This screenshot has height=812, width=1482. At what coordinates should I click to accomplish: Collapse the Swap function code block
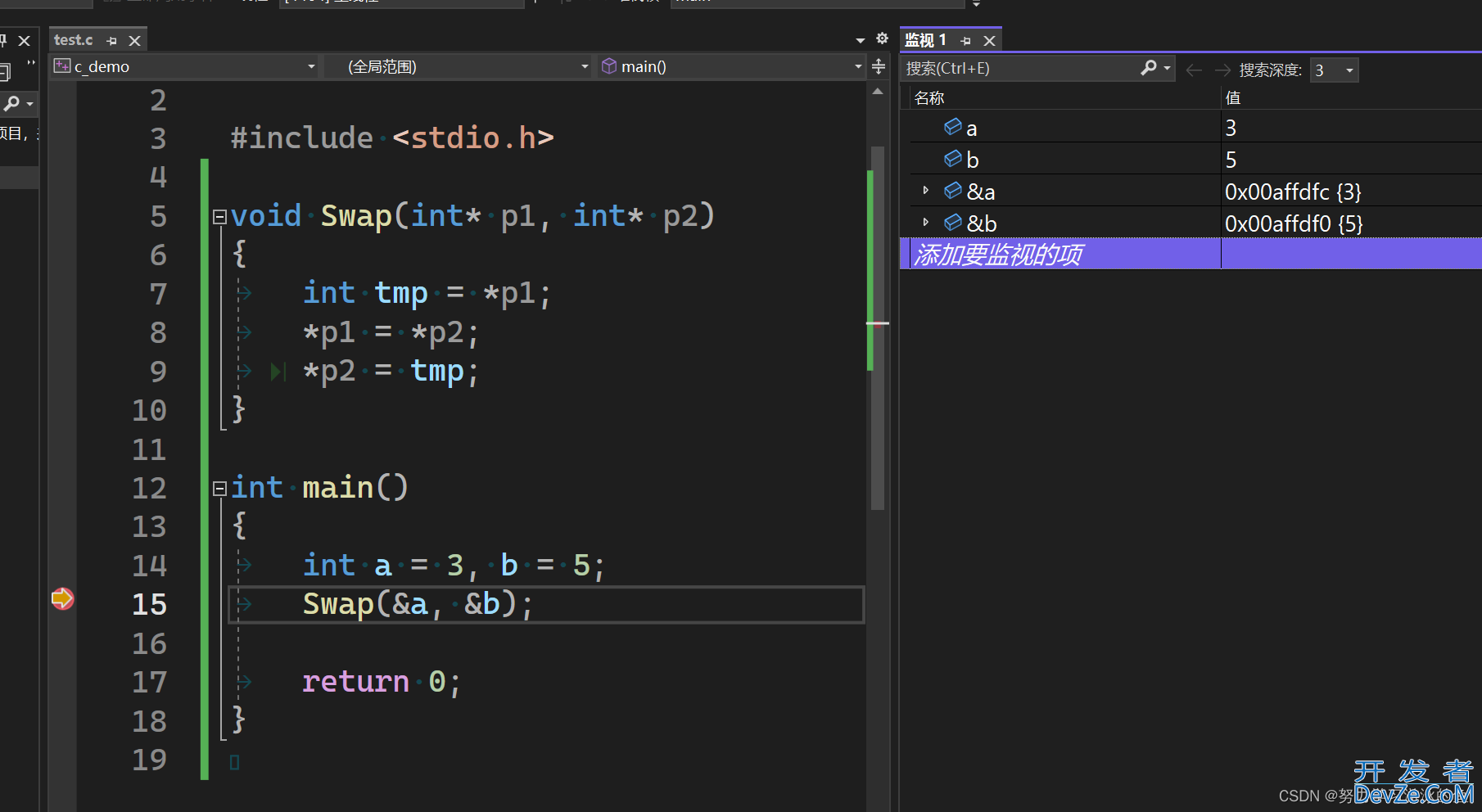coord(219,217)
